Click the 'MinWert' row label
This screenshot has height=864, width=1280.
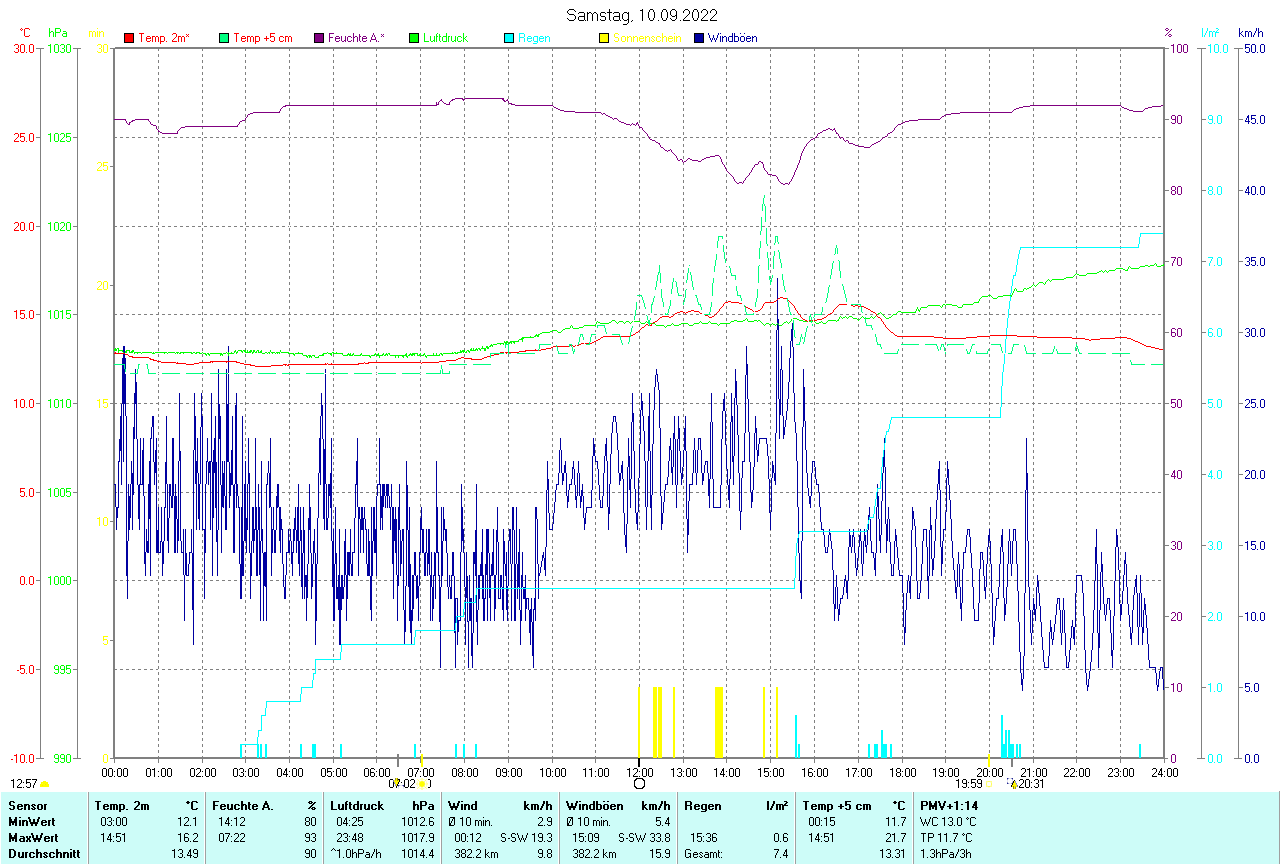click(31, 822)
